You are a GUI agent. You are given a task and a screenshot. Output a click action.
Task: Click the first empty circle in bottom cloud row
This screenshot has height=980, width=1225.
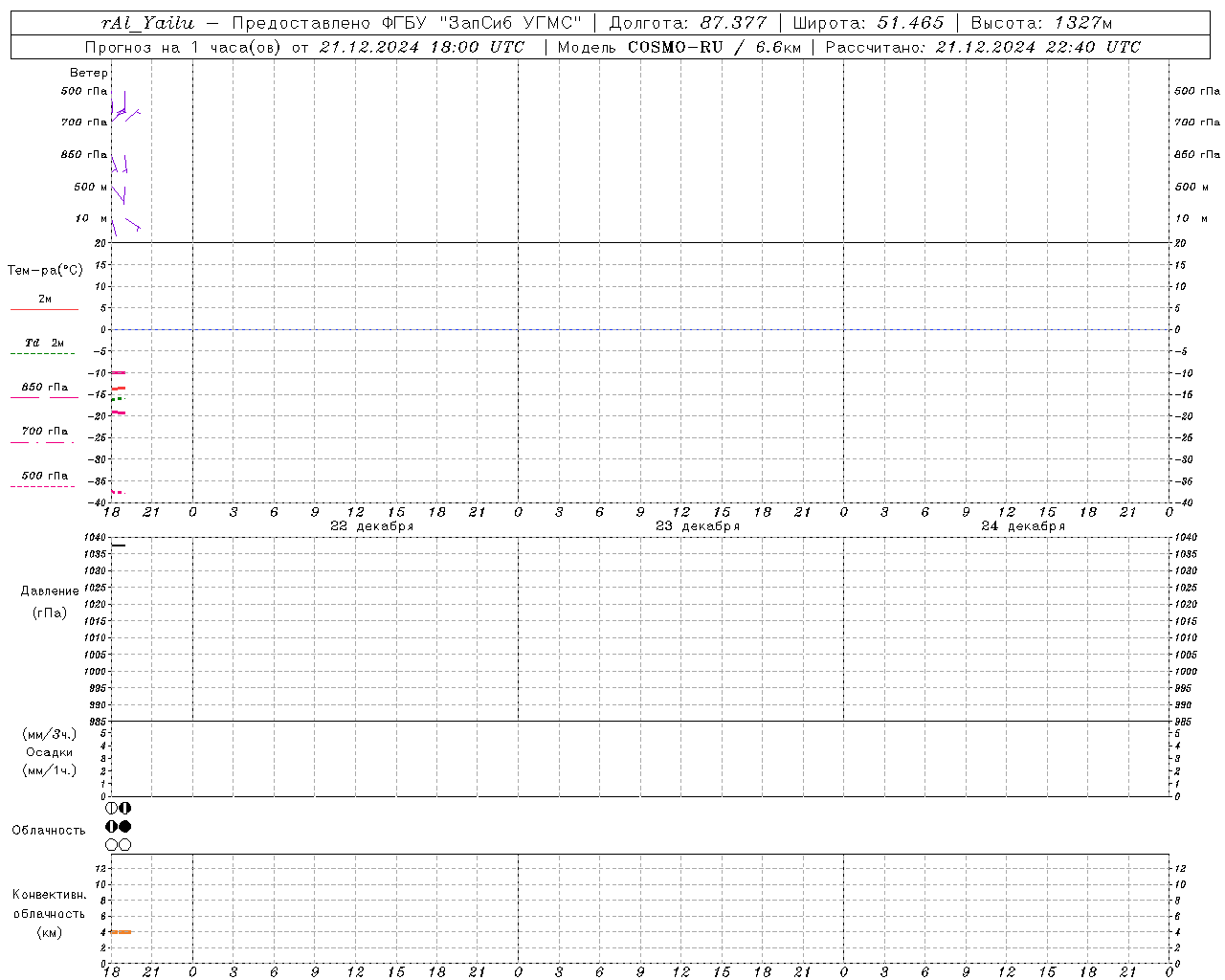pyautogui.click(x=112, y=845)
